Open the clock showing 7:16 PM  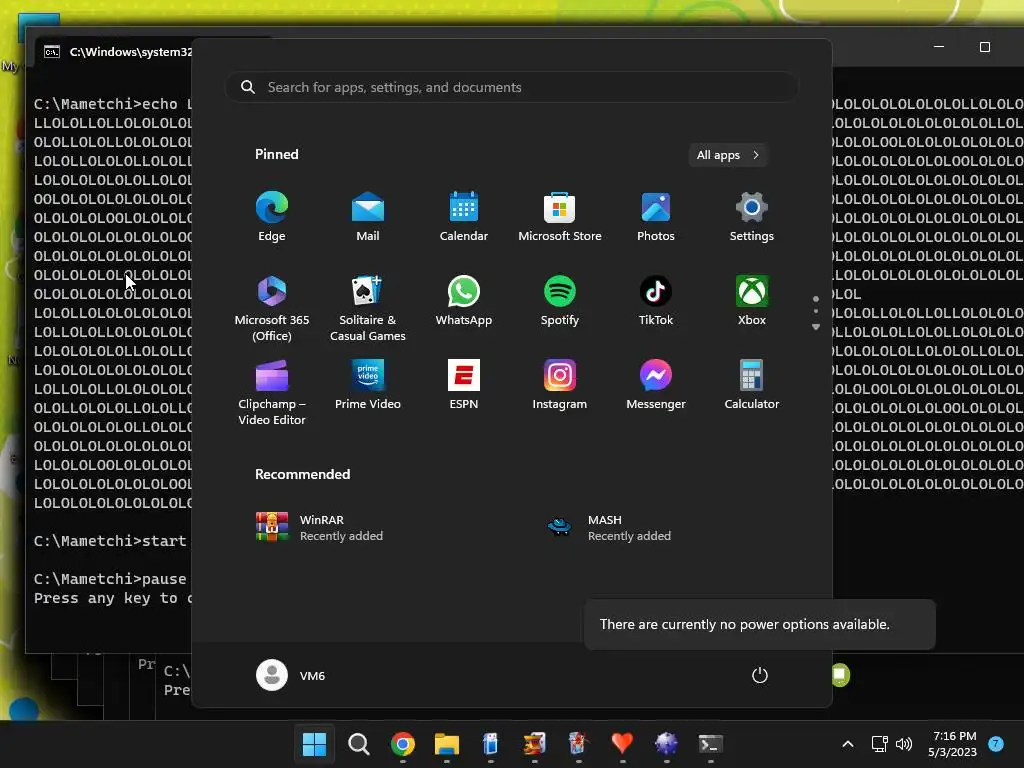[953, 744]
